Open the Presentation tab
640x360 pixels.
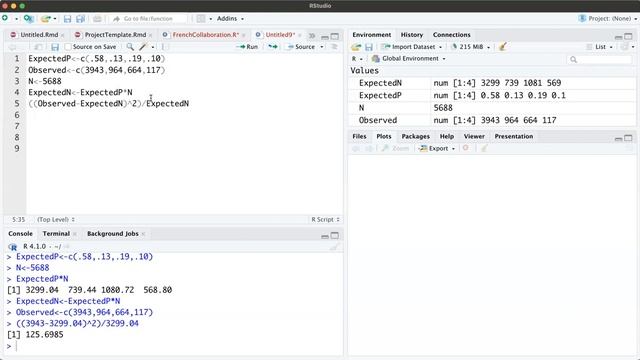pos(513,136)
